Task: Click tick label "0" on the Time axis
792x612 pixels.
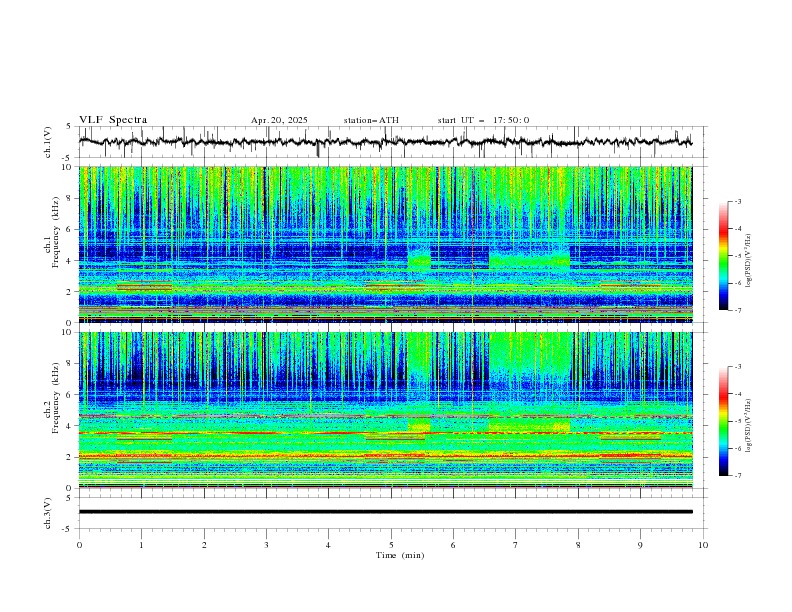Action: click(79, 545)
